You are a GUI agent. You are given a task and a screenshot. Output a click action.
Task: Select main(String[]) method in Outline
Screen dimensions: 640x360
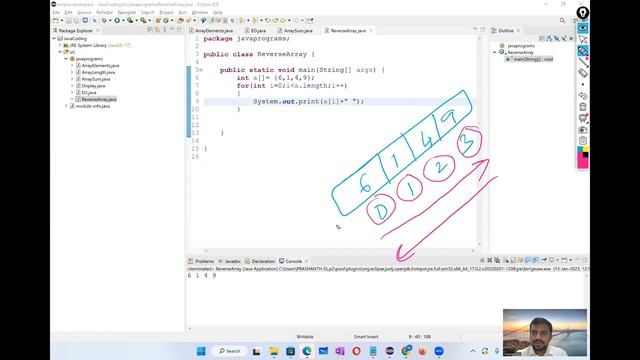pyautogui.click(x=530, y=59)
